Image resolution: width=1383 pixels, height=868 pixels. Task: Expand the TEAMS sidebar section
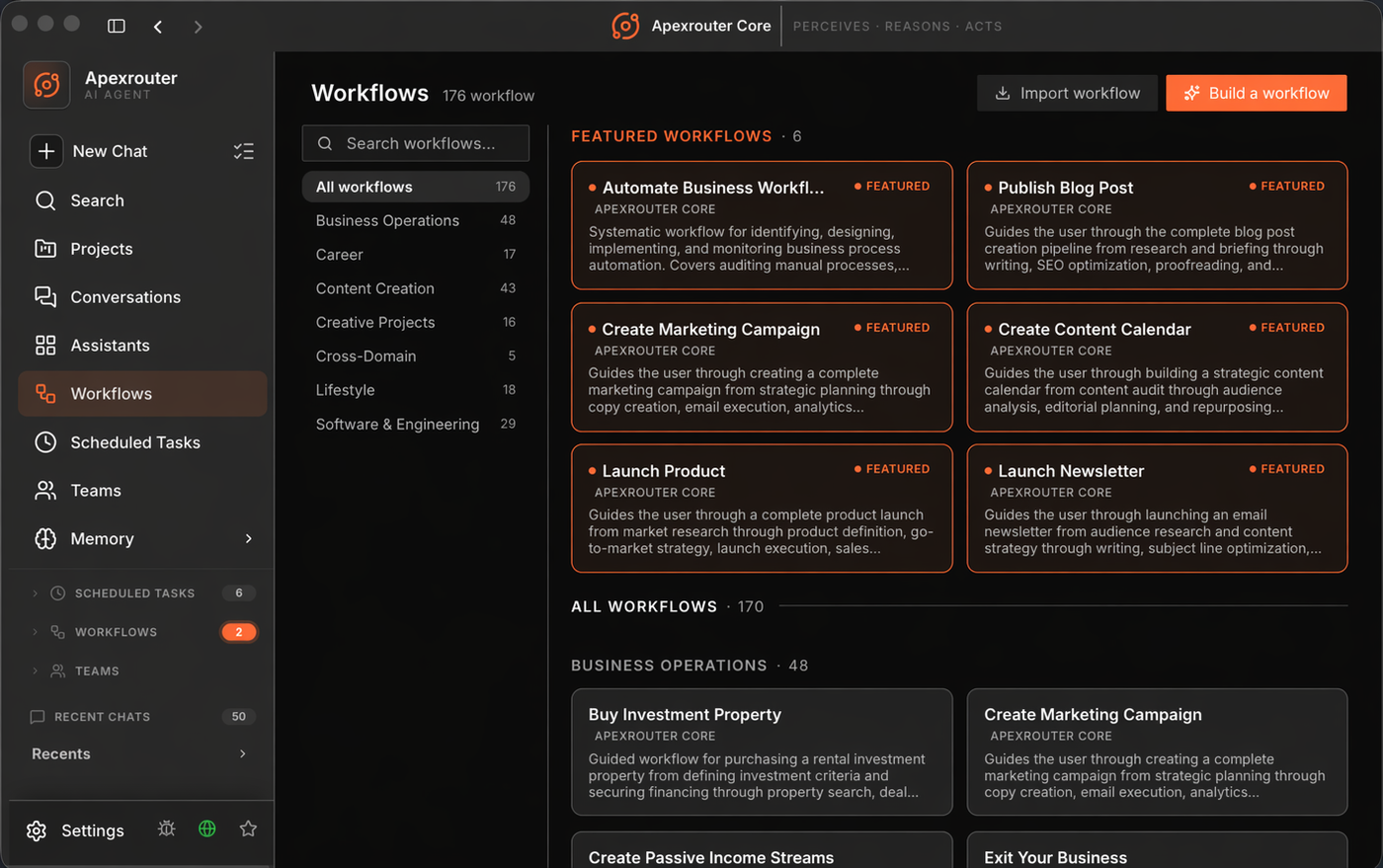pos(36,671)
